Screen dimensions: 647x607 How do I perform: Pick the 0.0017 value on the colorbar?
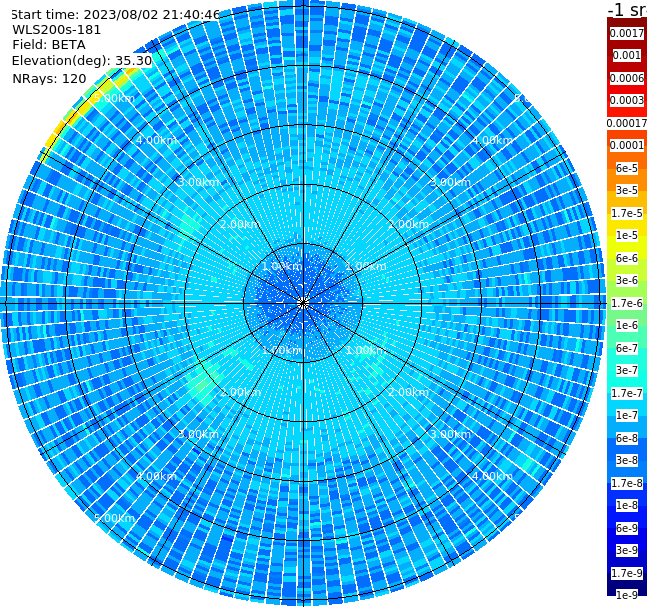tap(627, 33)
